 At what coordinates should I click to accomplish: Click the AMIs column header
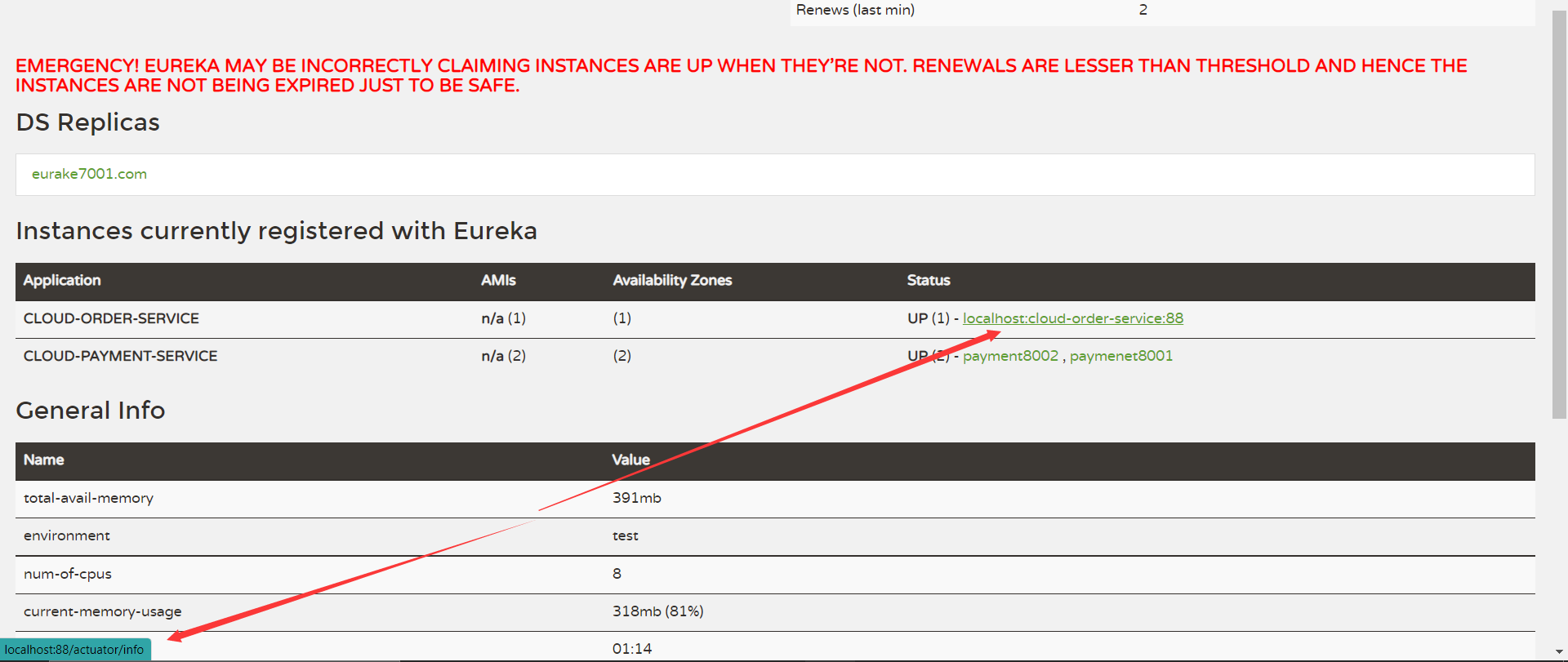[498, 280]
